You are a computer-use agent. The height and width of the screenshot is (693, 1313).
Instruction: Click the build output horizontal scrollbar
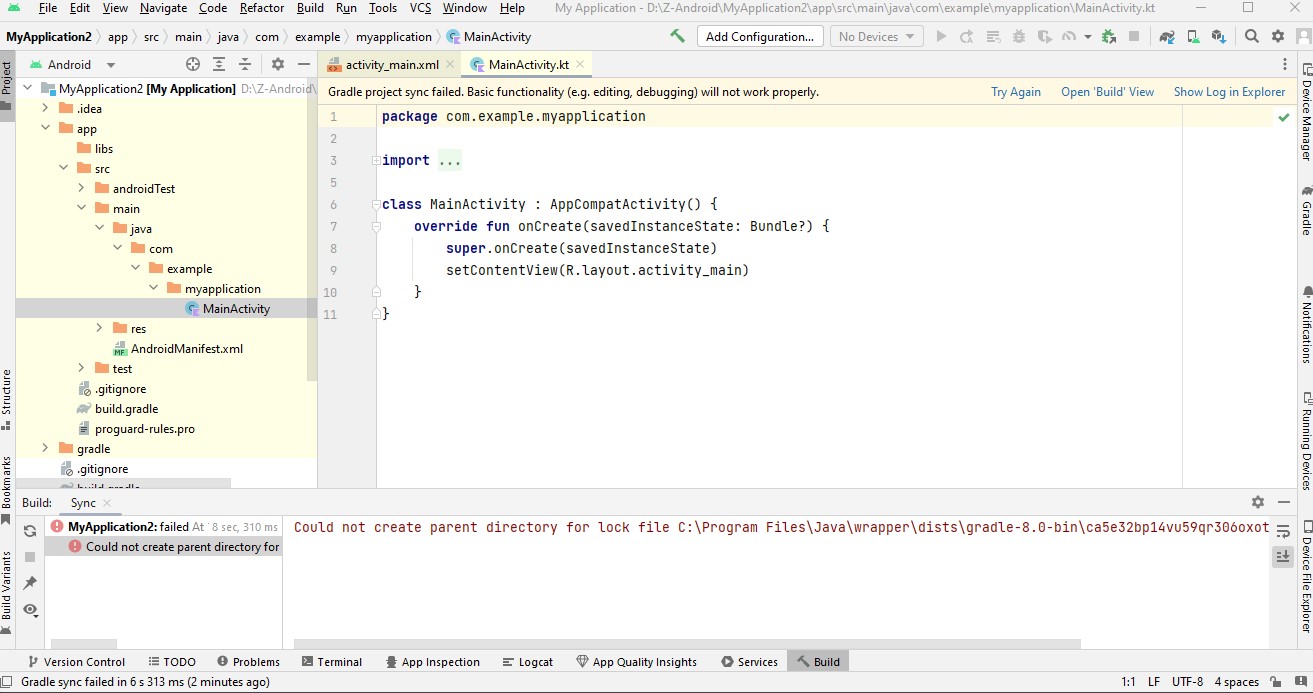[x=686, y=645]
